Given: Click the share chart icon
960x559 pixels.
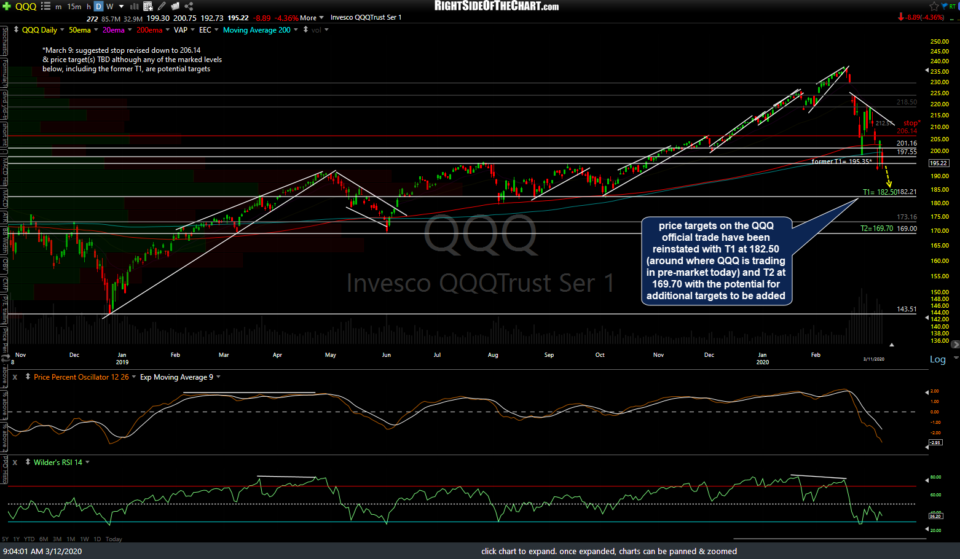Looking at the screenshot, I should (189, 6).
